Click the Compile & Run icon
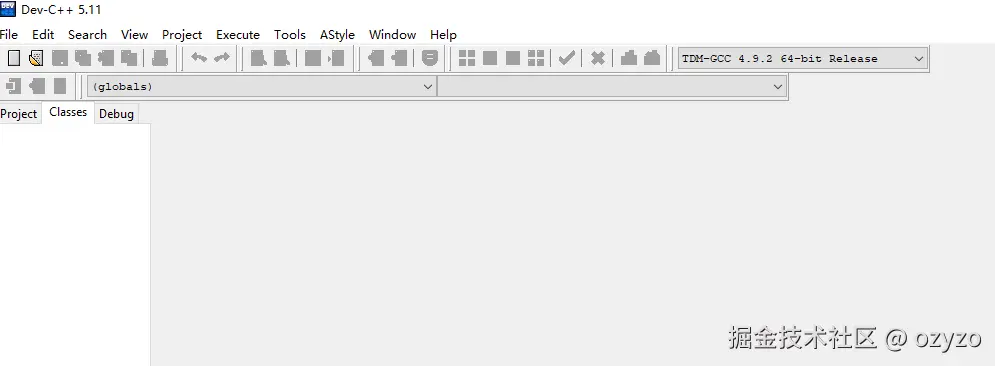The image size is (995, 366). point(513,58)
